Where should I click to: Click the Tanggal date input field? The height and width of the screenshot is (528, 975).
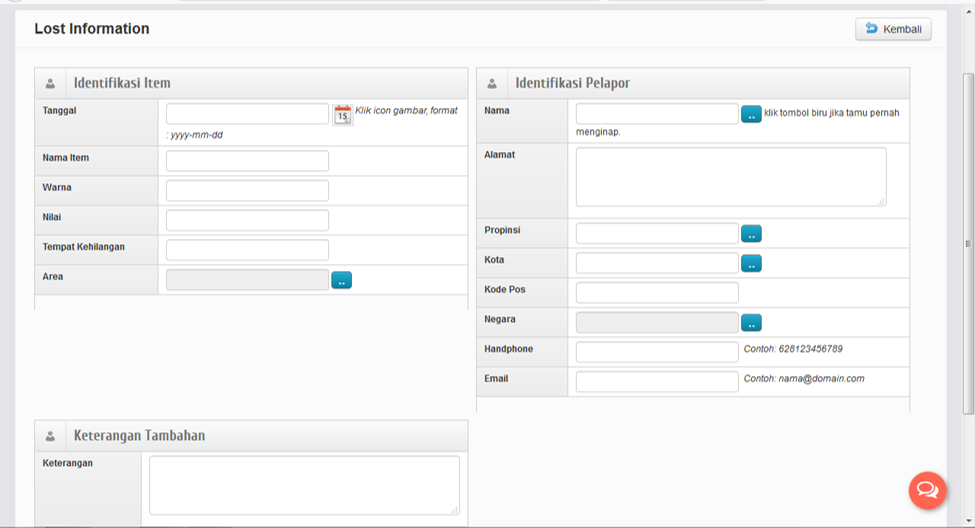pos(247,114)
